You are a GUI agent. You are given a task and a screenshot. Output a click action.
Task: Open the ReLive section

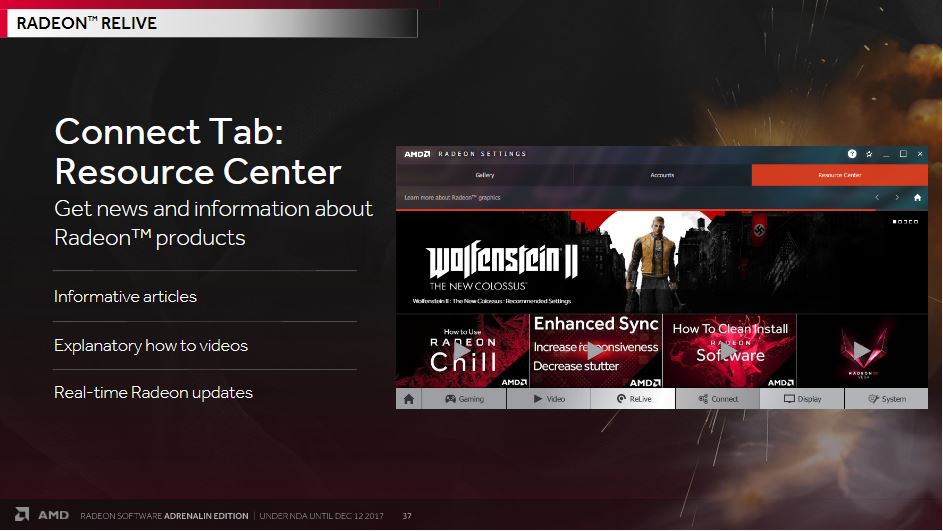[633, 399]
